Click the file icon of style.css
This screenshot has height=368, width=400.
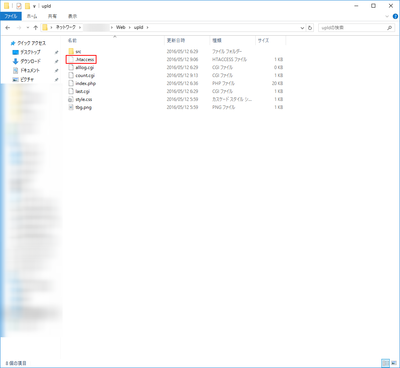pos(71,99)
